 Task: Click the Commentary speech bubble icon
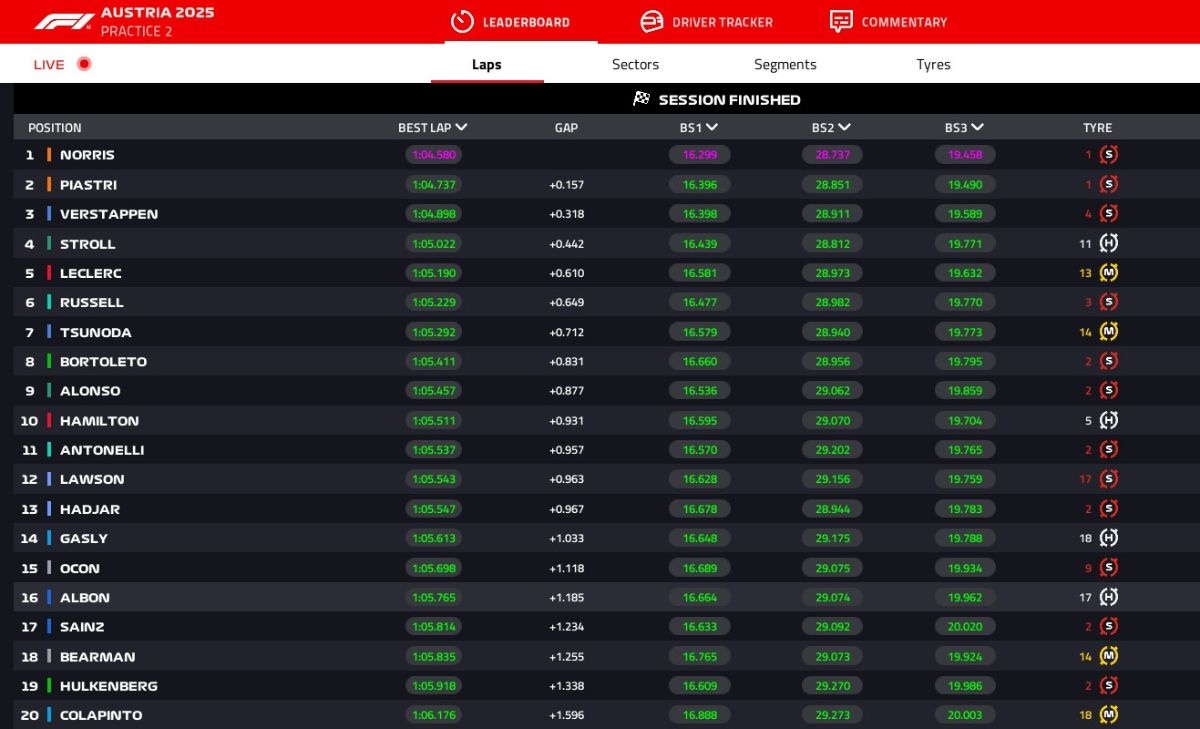pyautogui.click(x=841, y=21)
